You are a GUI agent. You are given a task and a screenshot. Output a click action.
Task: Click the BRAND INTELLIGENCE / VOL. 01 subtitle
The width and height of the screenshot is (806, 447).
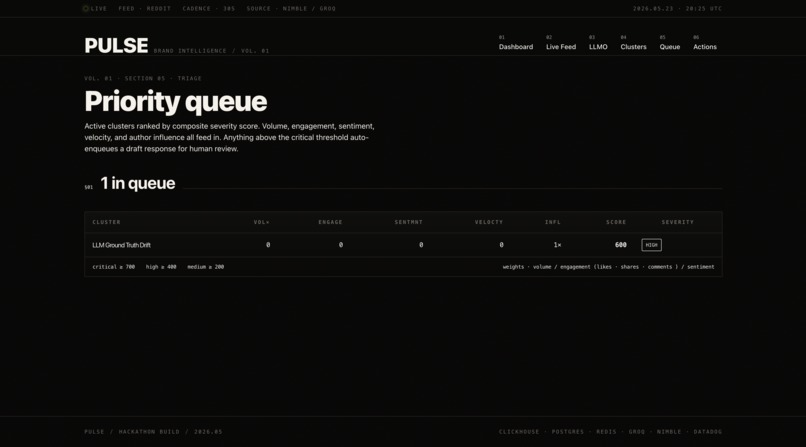211,51
